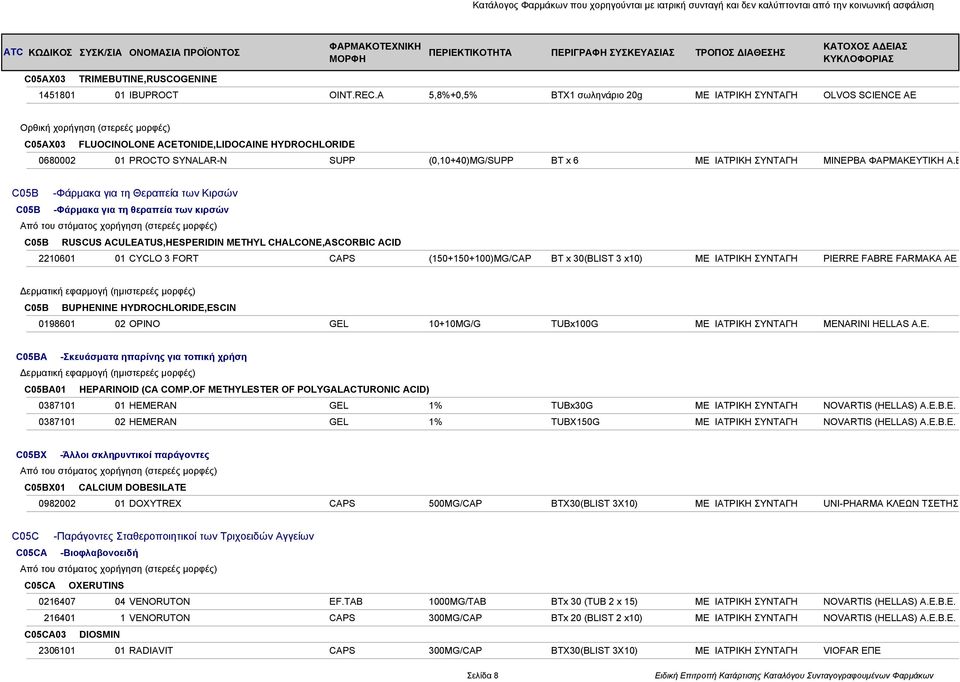Click the ΦΑΡΜΑΚΟΤΕΧΝΙΚΗ ΜΟΡΦΗ column header
This screenshot has height=682, width=960.
pyautogui.click(x=375, y=53)
